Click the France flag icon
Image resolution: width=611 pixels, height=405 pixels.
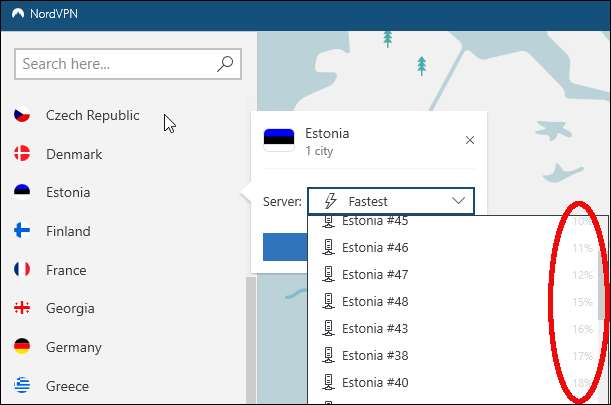[x=21, y=270]
